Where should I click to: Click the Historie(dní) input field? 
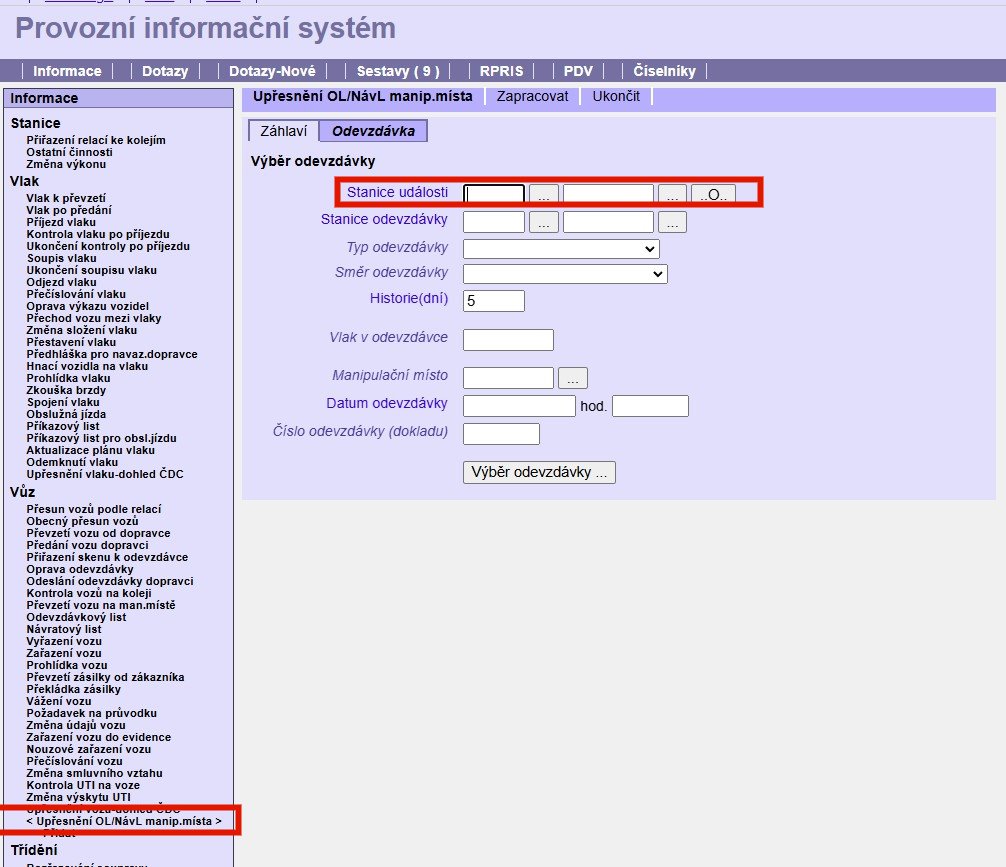tap(494, 300)
